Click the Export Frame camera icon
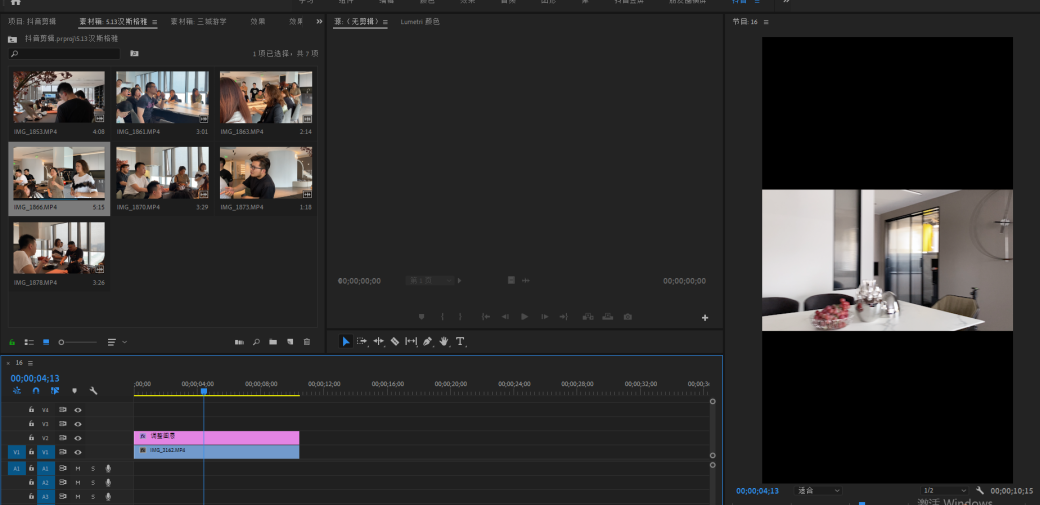1040x505 pixels. (627, 317)
